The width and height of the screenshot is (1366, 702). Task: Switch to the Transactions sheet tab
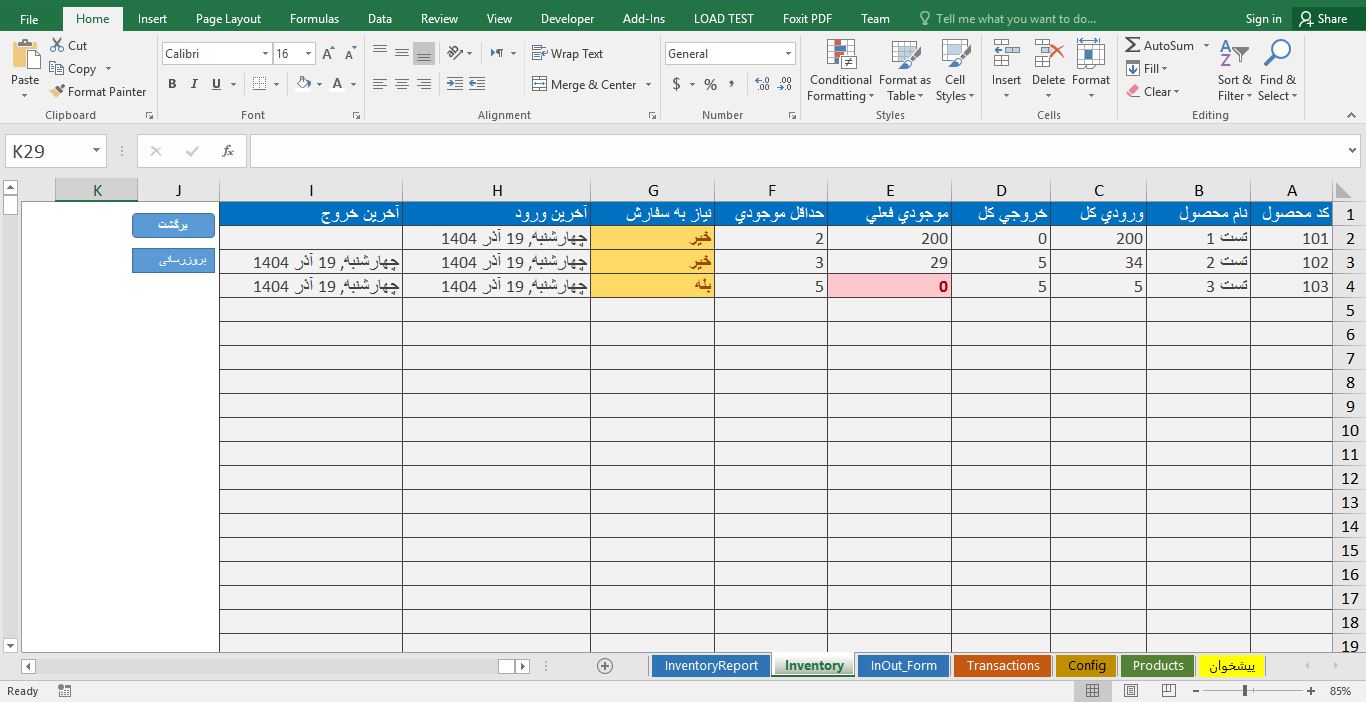click(x=1002, y=666)
